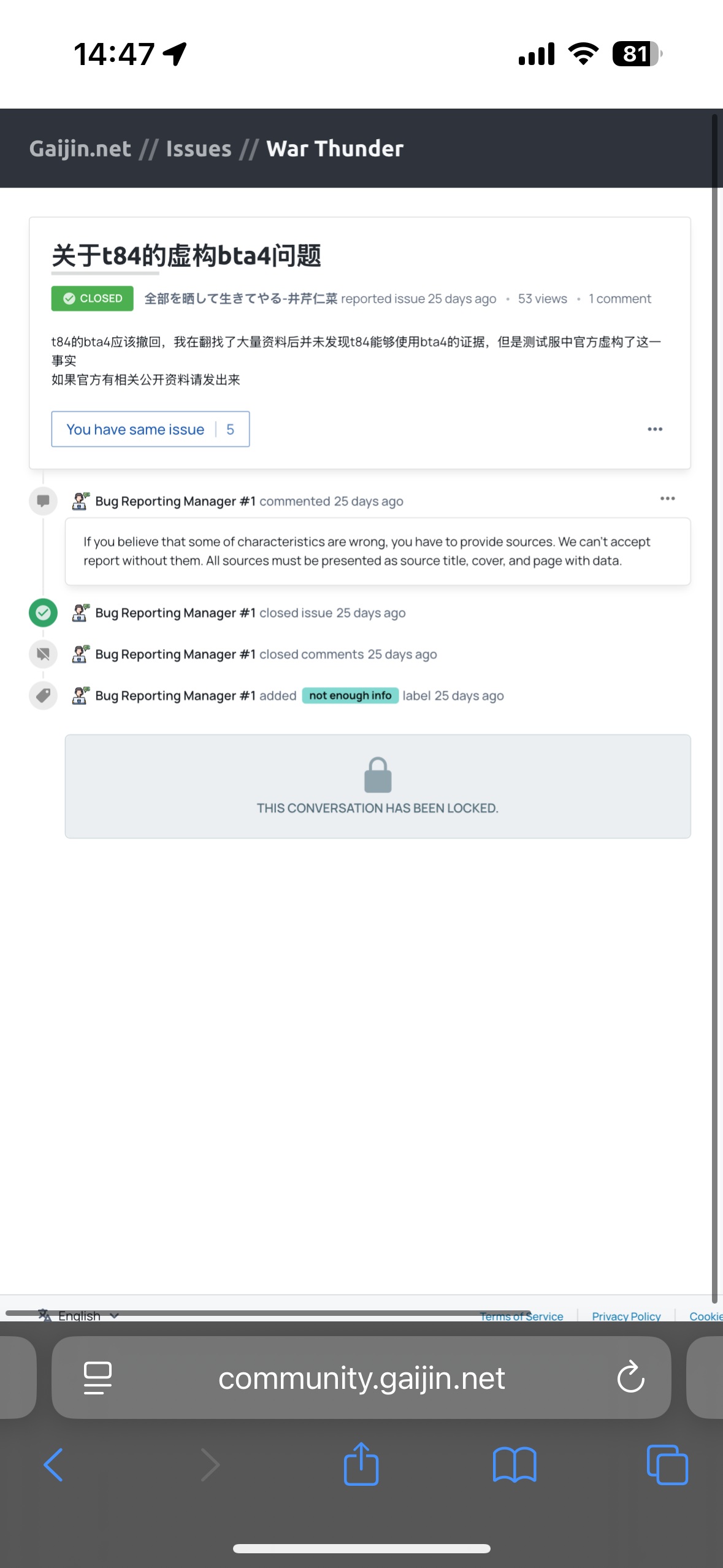This screenshot has width=723, height=1568.
Task: Click the page vertical scrollbar
Action: click(x=714, y=675)
